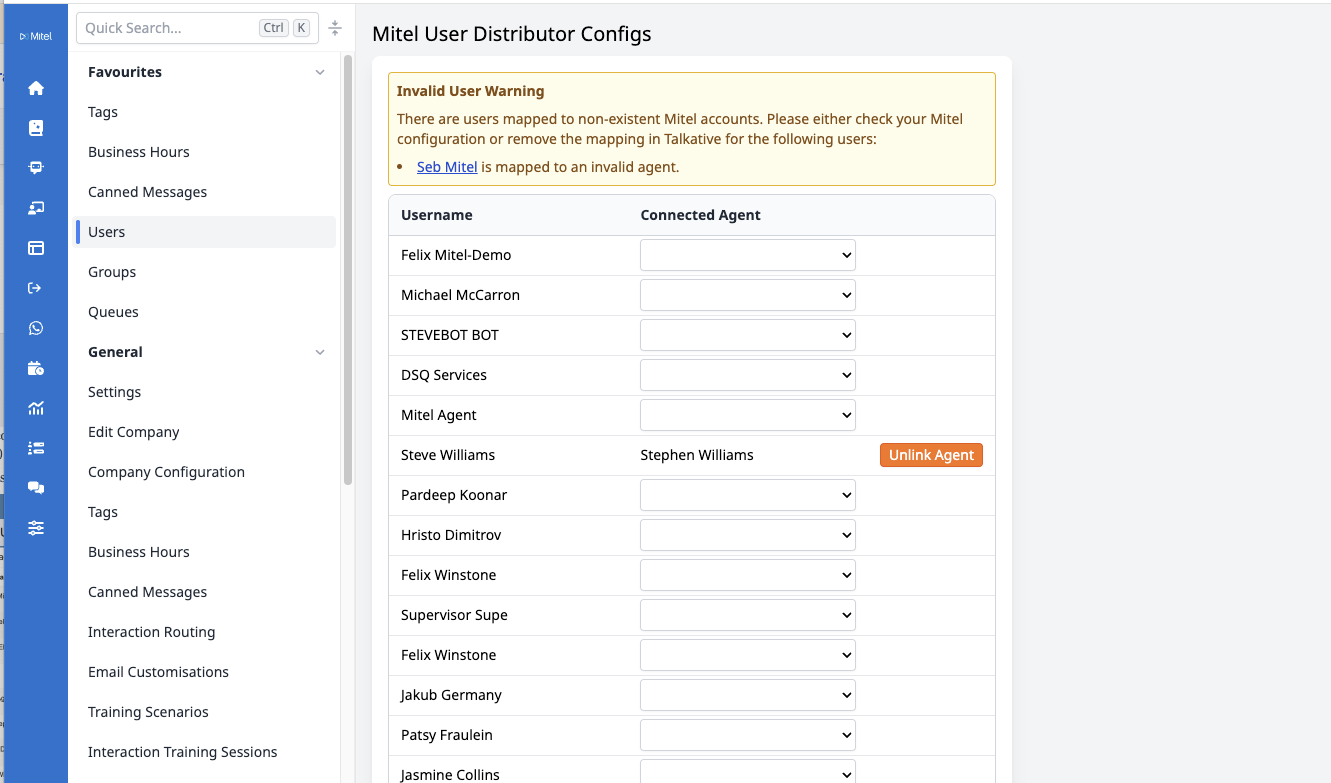
Task: Click the Favourites section header
Action: tap(125, 72)
